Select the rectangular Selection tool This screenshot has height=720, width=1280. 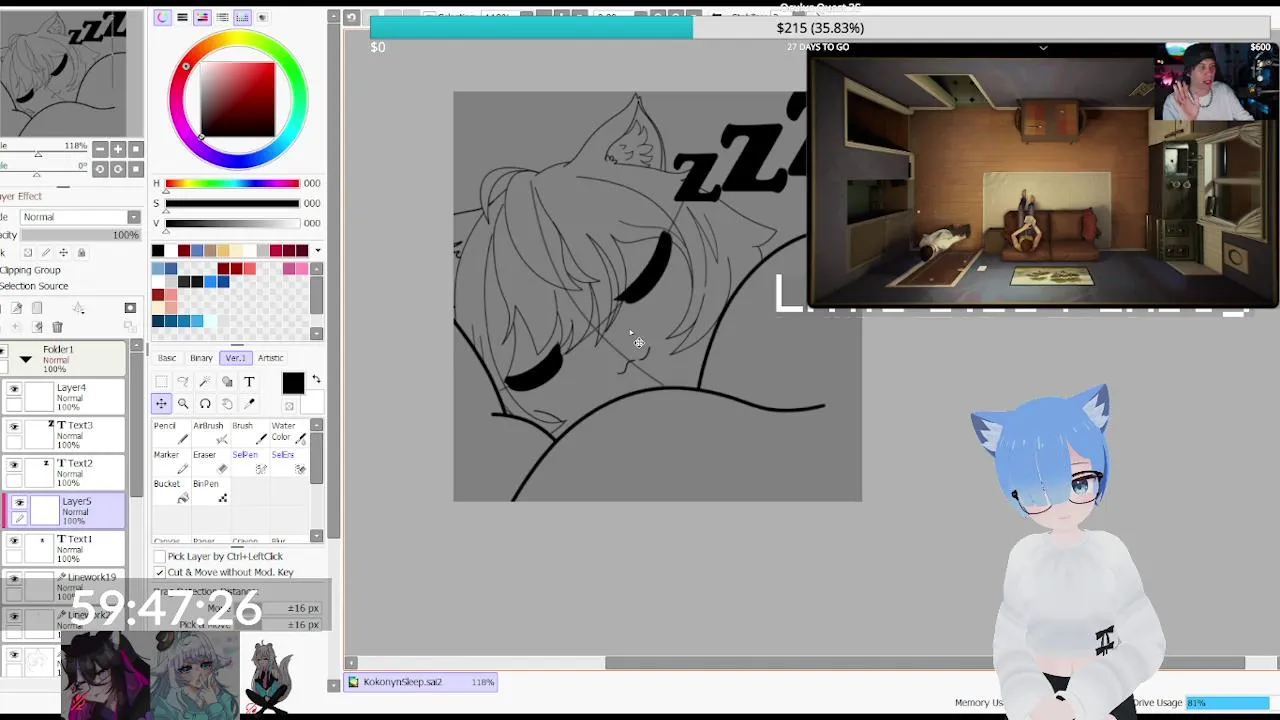tap(161, 382)
